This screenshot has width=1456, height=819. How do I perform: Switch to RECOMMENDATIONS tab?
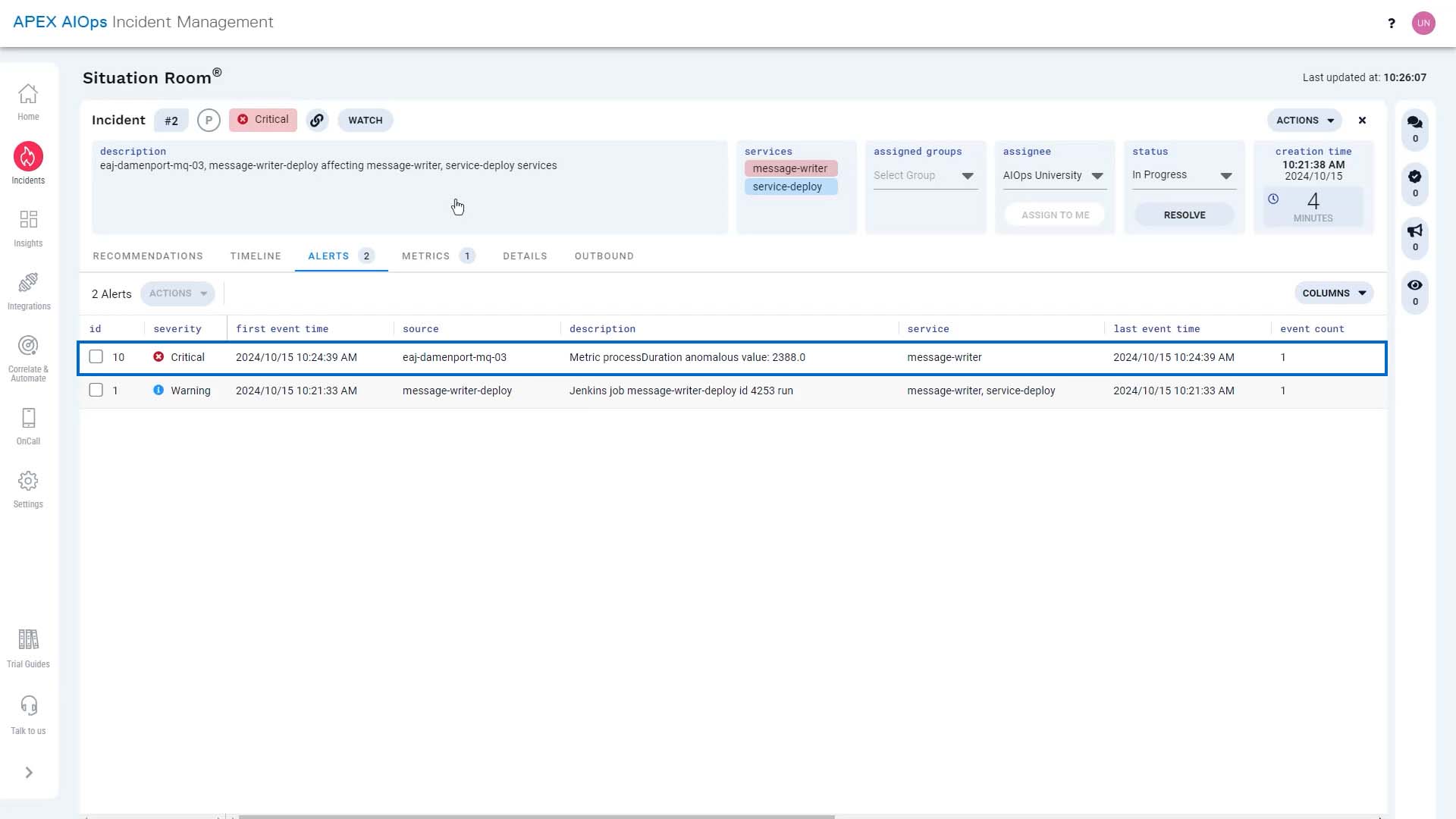tap(147, 255)
